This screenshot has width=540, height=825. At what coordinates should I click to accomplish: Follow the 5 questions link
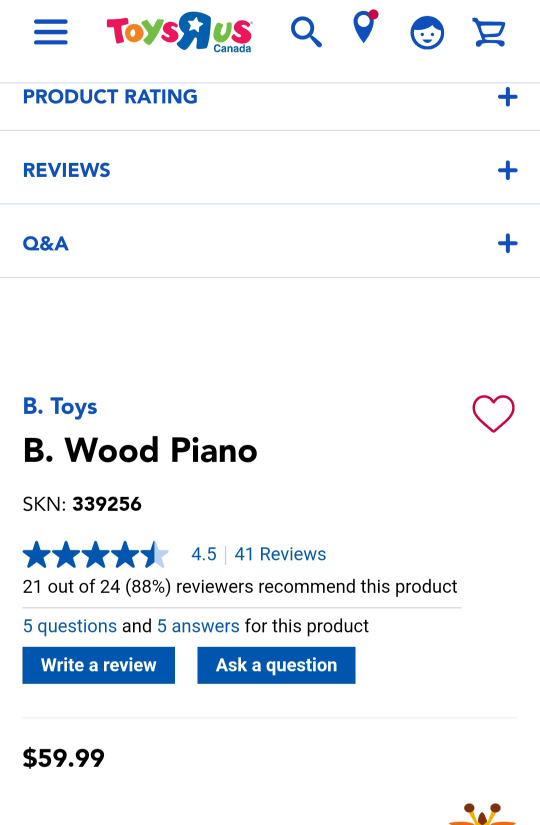tap(69, 626)
